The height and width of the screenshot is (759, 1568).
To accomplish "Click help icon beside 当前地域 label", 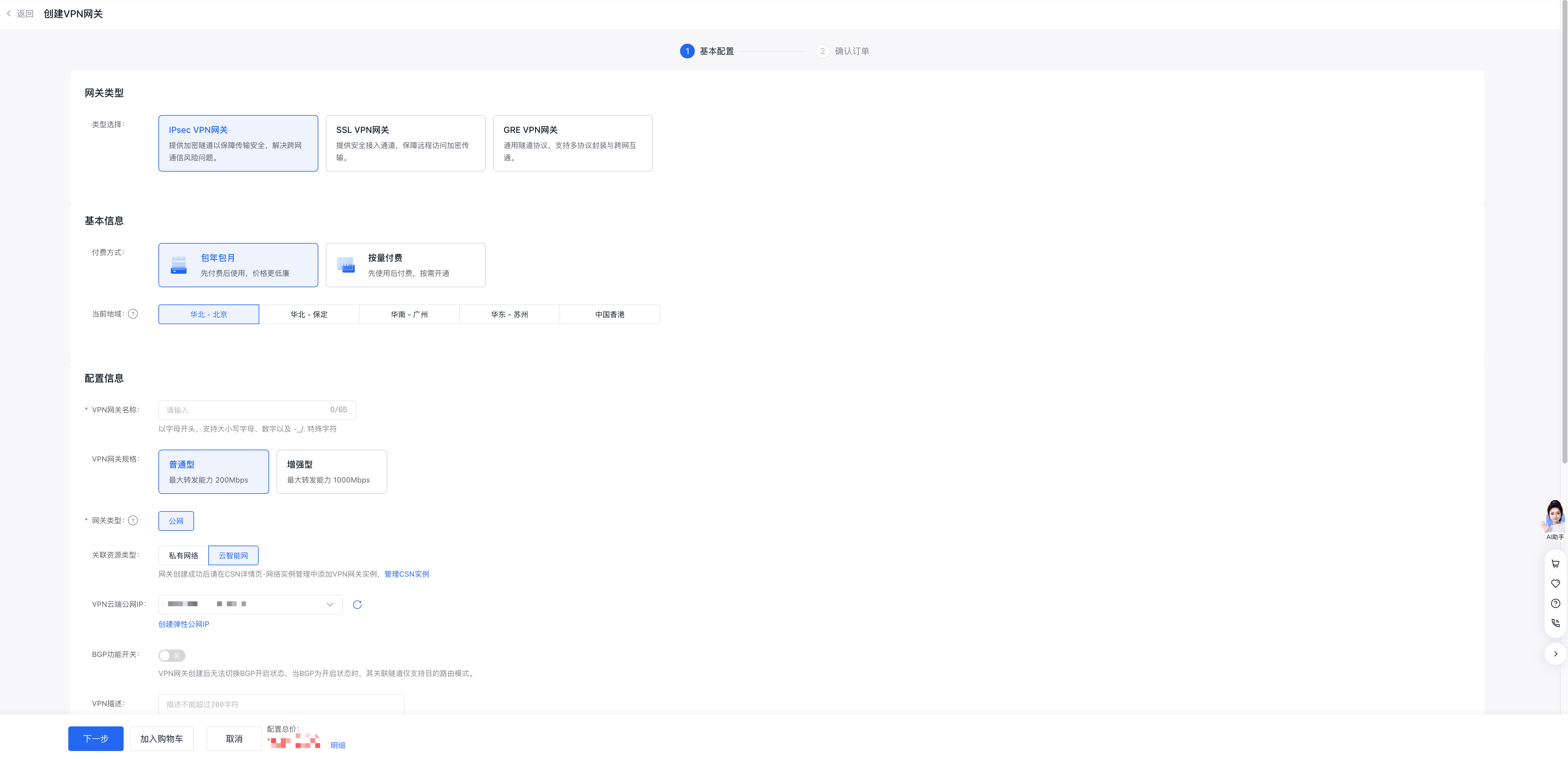I will point(133,314).
